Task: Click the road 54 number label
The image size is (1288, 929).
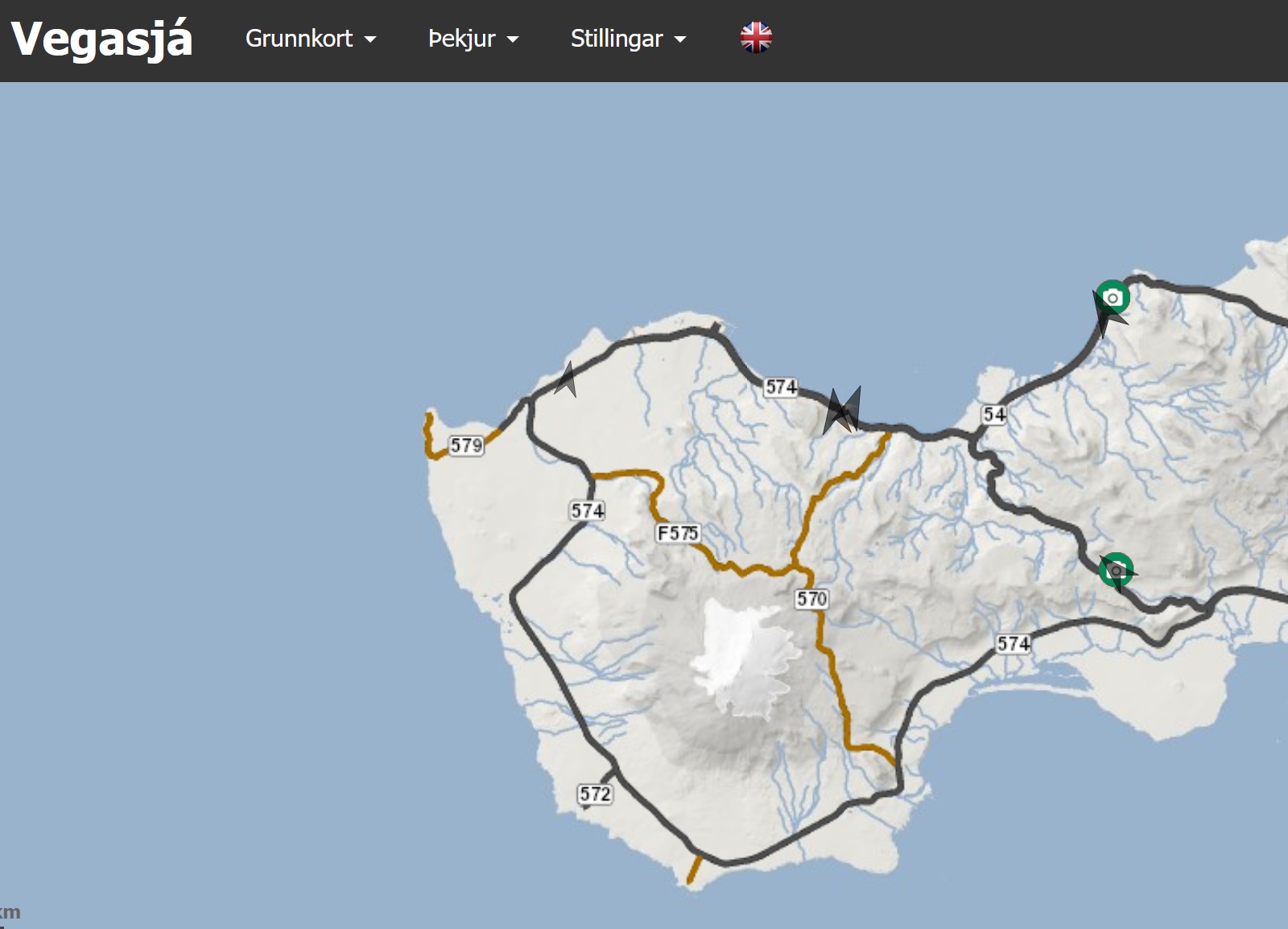Action: coord(994,415)
